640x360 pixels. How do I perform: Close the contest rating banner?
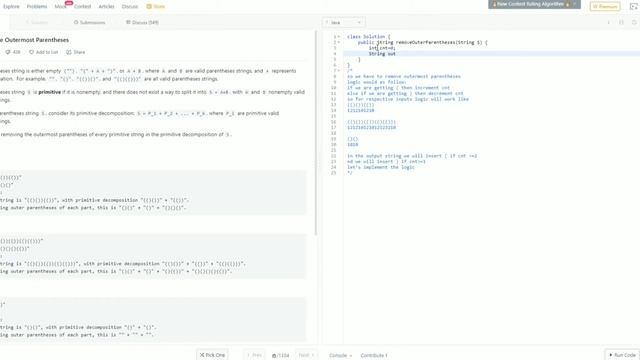[x=576, y=4]
